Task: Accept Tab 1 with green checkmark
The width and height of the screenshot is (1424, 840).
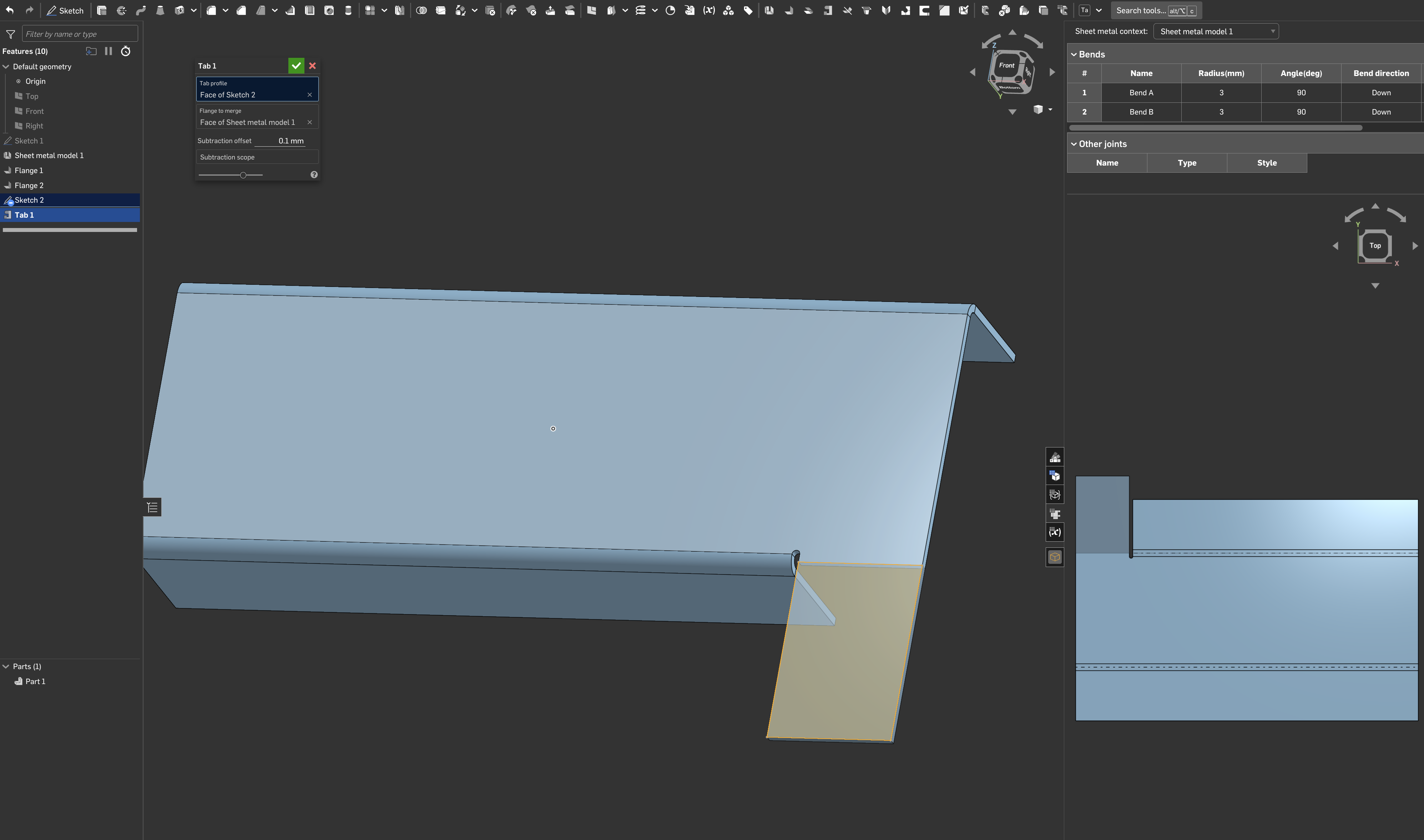Action: [x=296, y=66]
